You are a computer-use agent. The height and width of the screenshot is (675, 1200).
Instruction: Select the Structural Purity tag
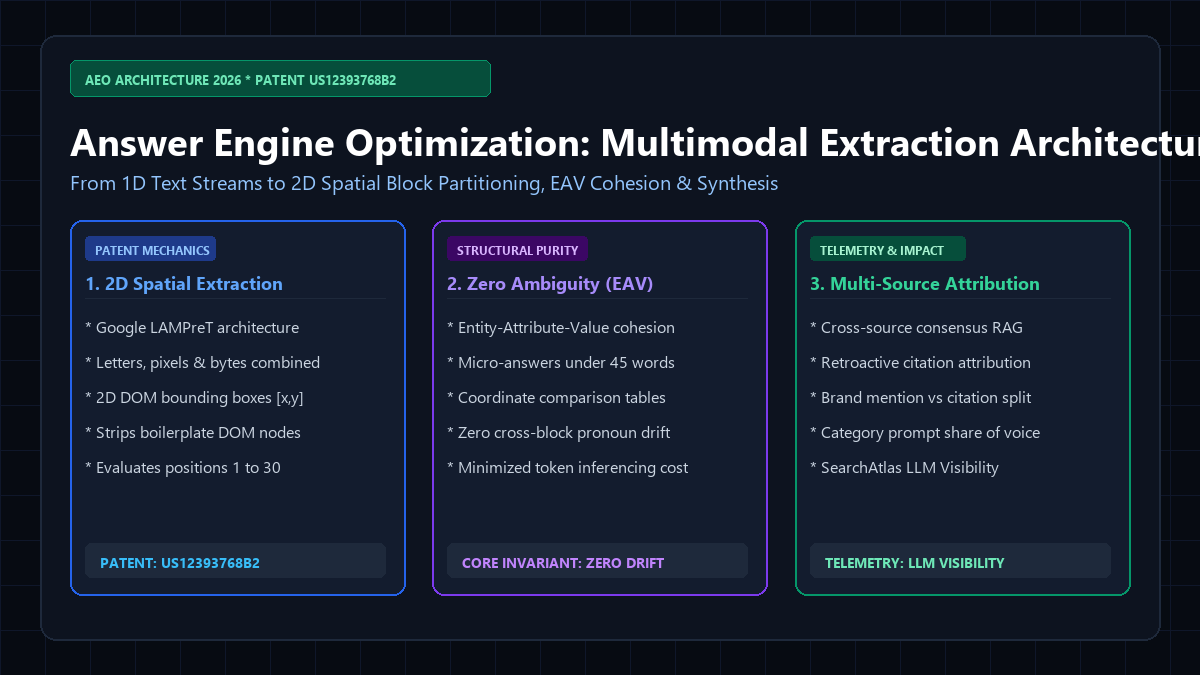pyautogui.click(x=517, y=250)
